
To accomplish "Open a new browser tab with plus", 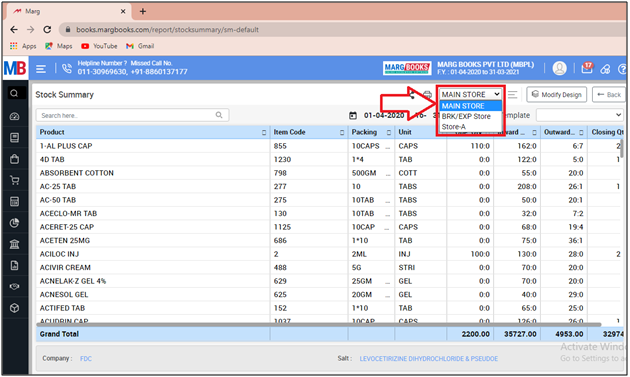I will click(143, 11).
